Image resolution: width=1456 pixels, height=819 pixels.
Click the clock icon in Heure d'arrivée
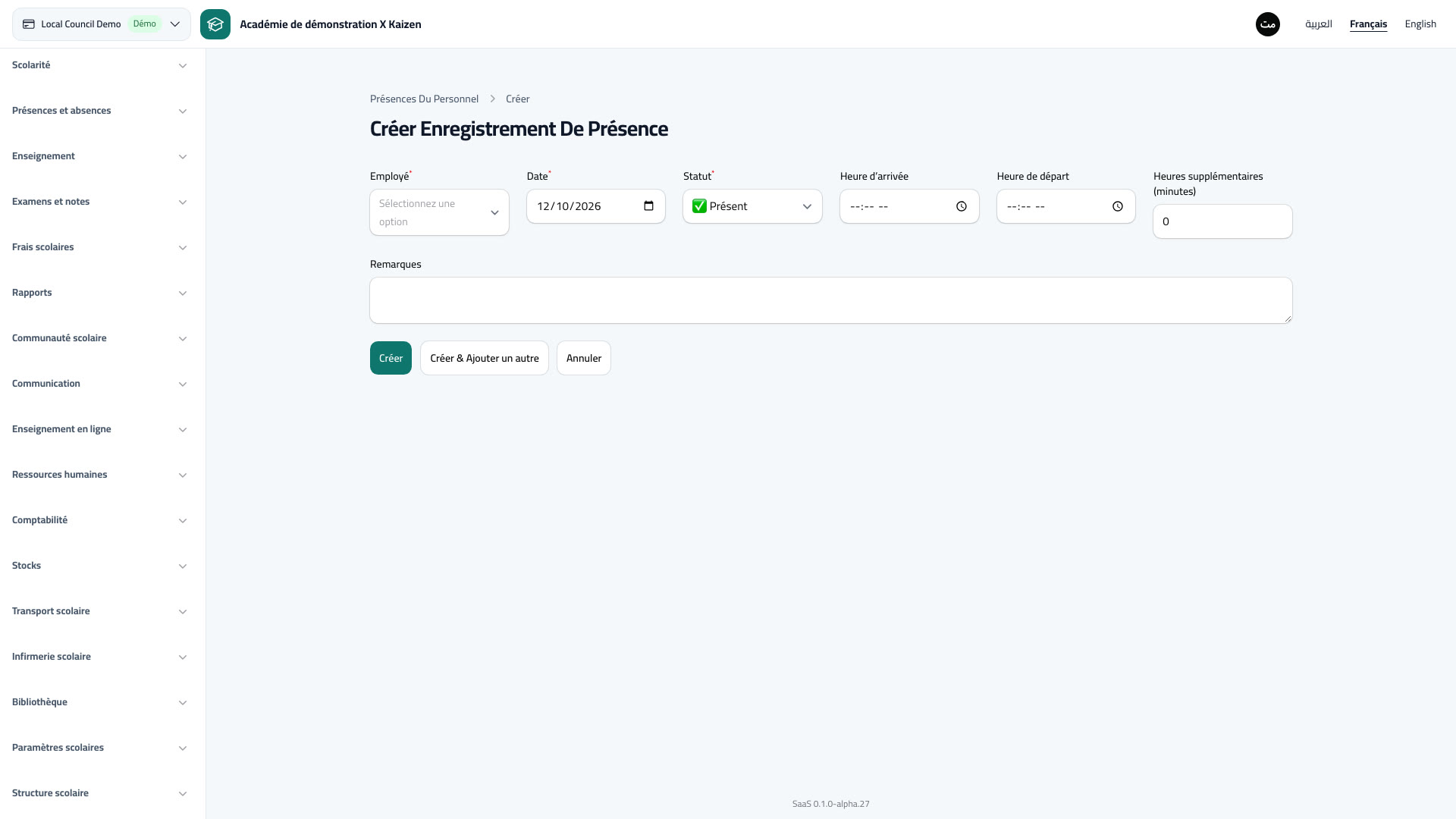pyautogui.click(x=962, y=206)
